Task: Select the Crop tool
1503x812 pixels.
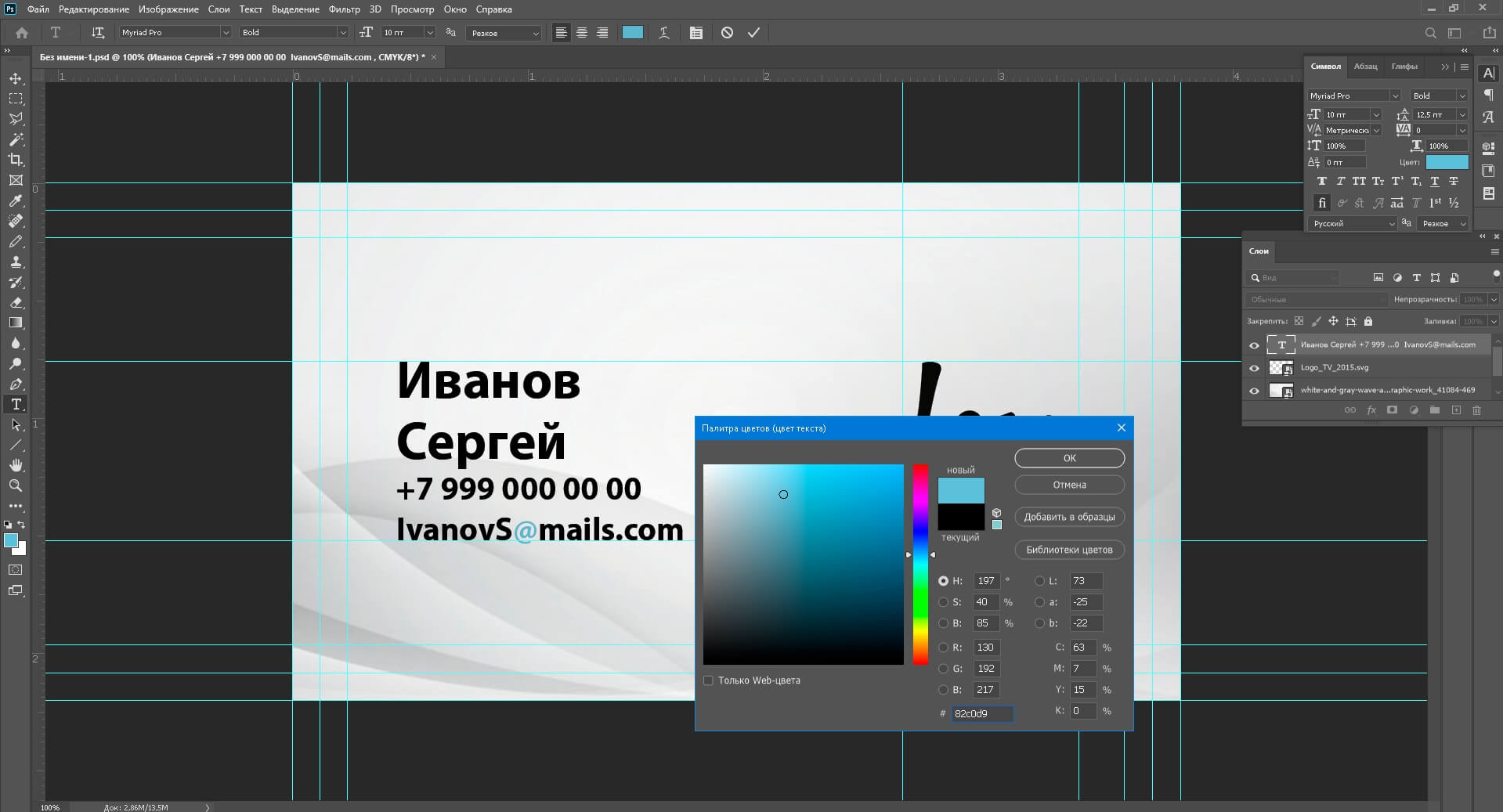Action: pyautogui.click(x=16, y=160)
